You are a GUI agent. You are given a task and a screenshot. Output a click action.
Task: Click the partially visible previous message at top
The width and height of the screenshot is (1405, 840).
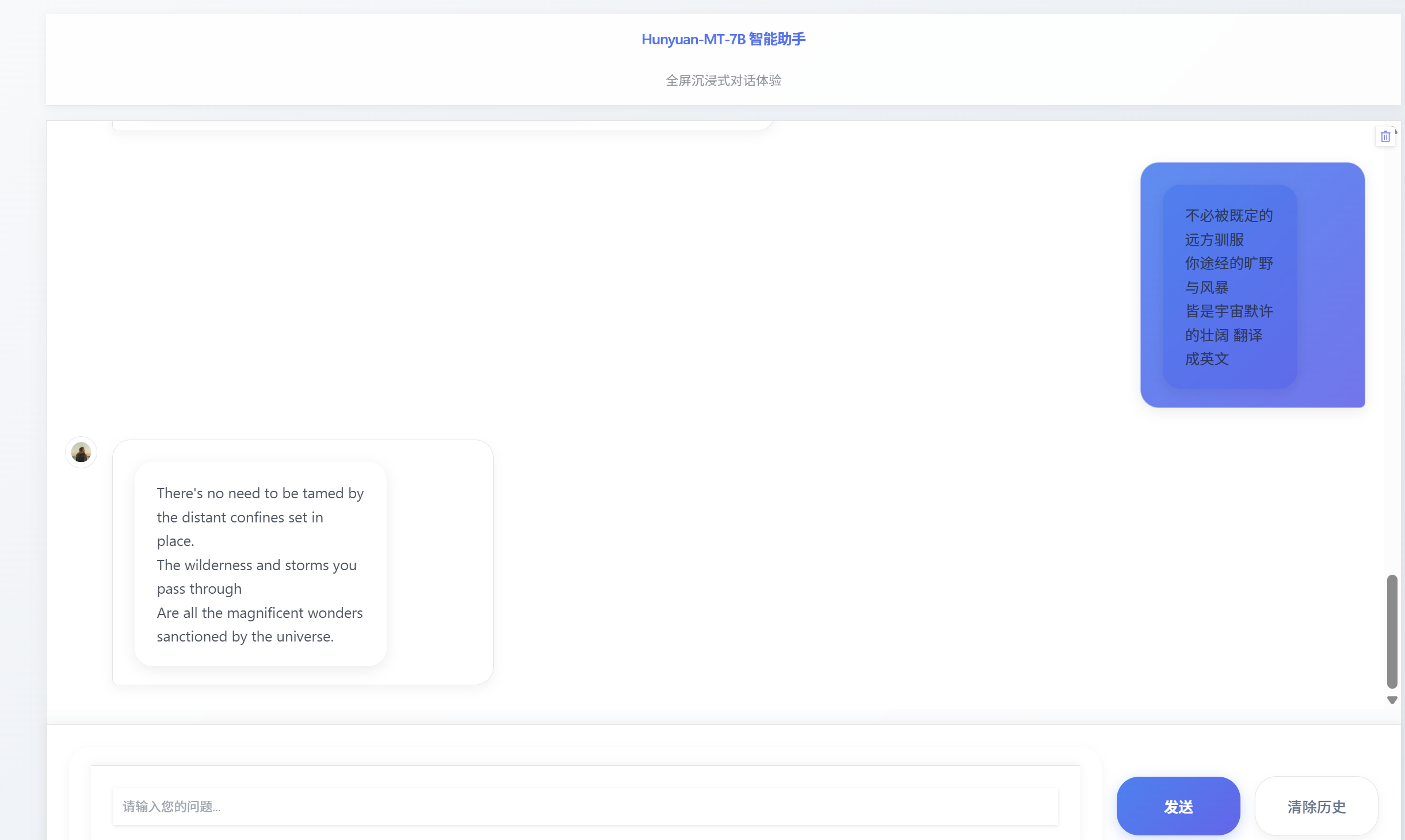(442, 125)
